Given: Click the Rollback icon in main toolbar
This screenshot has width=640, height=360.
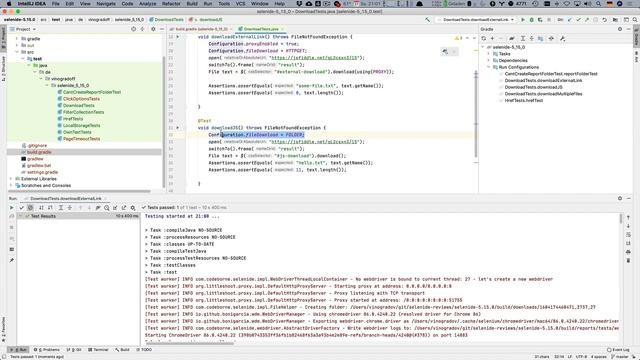Looking at the screenshot, I should click(604, 20).
